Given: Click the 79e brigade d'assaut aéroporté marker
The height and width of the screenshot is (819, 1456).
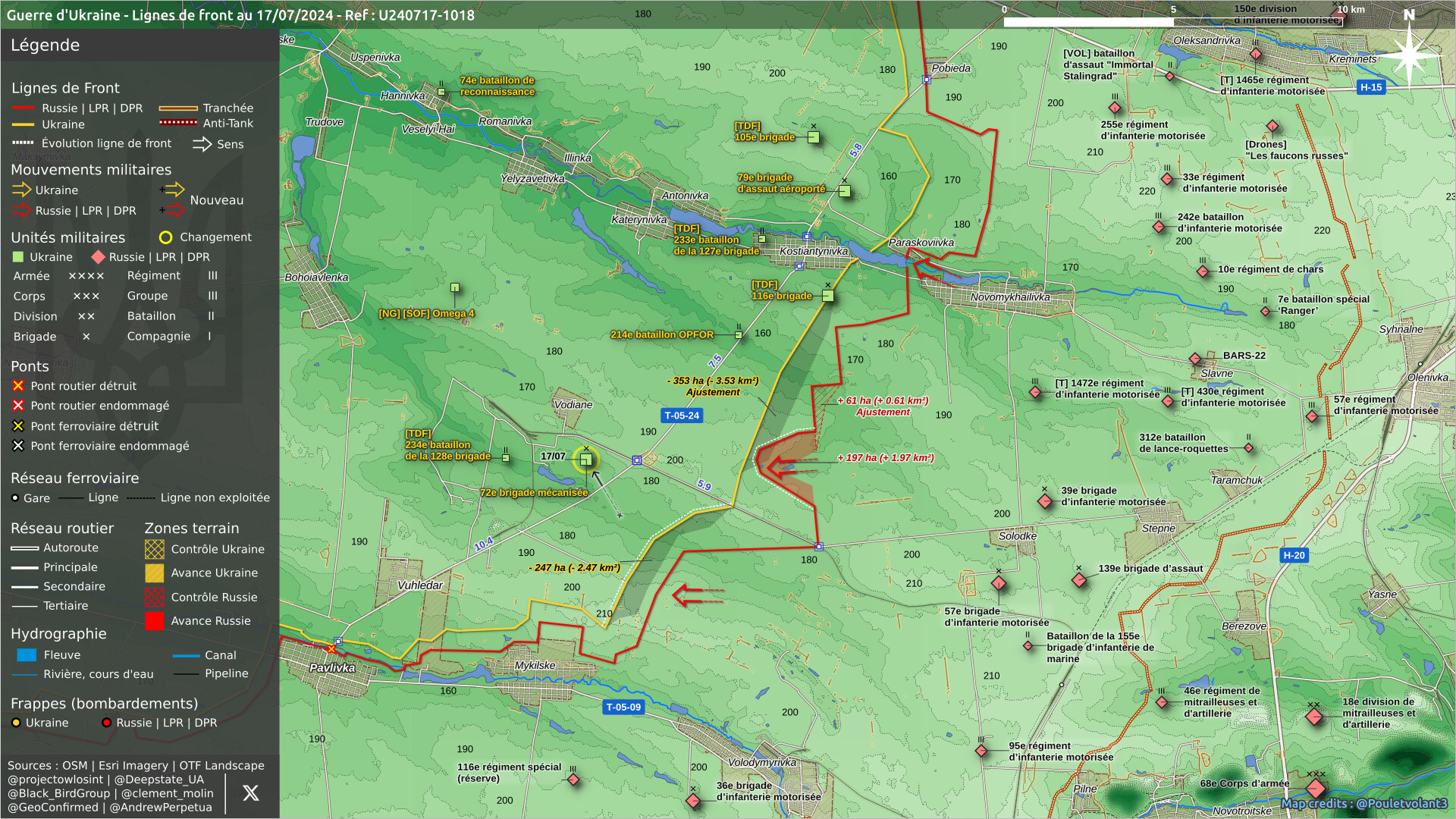Looking at the screenshot, I should coord(845,191).
